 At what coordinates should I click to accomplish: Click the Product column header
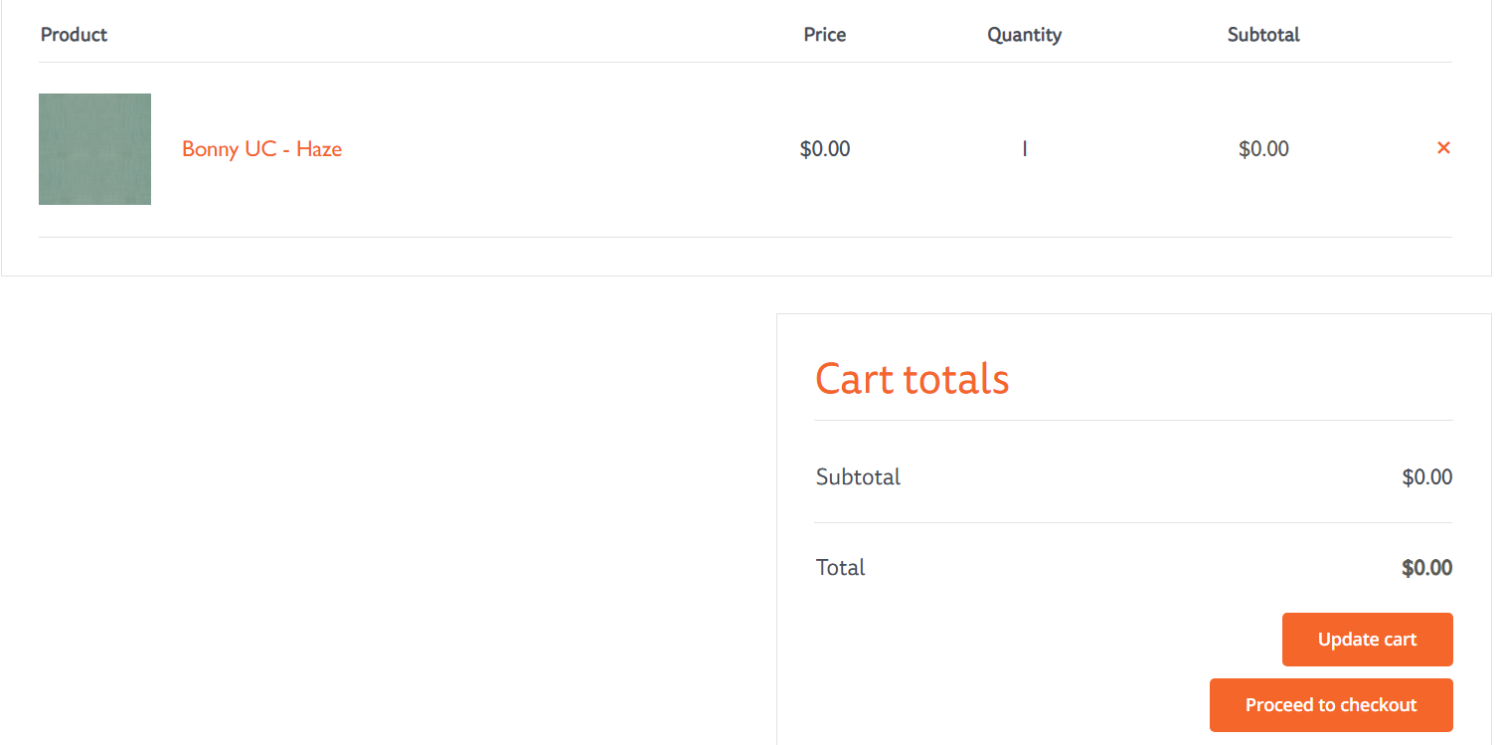pos(74,34)
